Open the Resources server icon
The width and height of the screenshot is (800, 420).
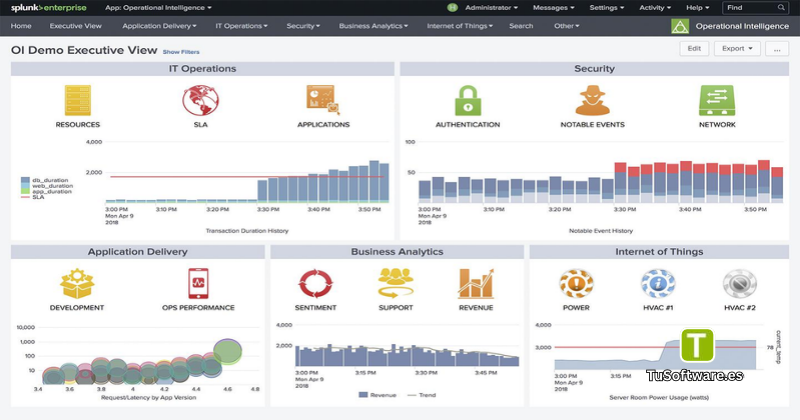coord(78,100)
